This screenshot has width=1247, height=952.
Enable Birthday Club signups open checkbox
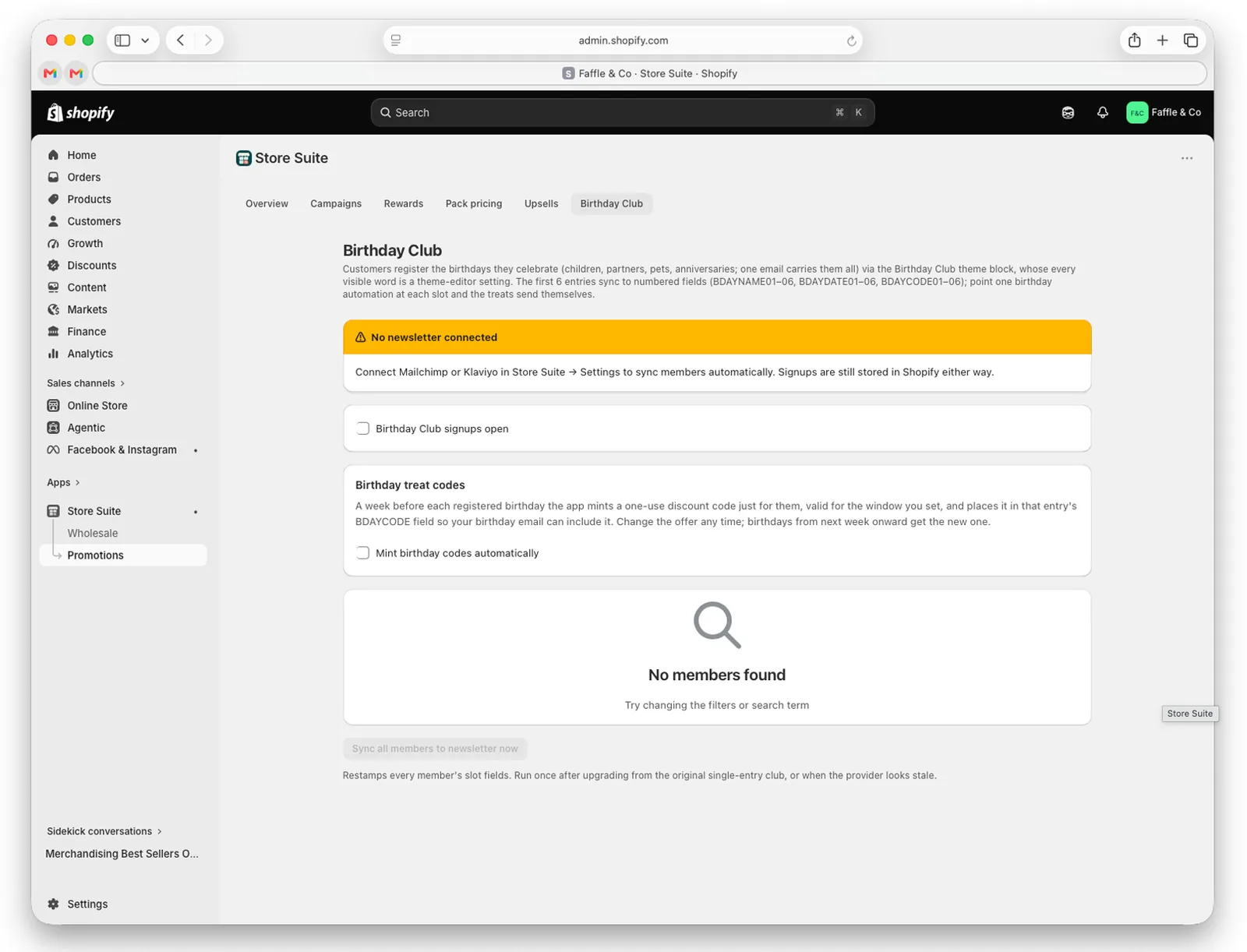click(362, 428)
